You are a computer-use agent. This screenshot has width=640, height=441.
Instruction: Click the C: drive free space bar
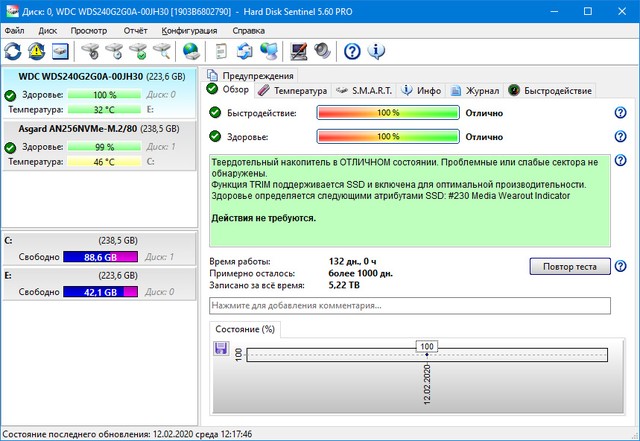100,257
